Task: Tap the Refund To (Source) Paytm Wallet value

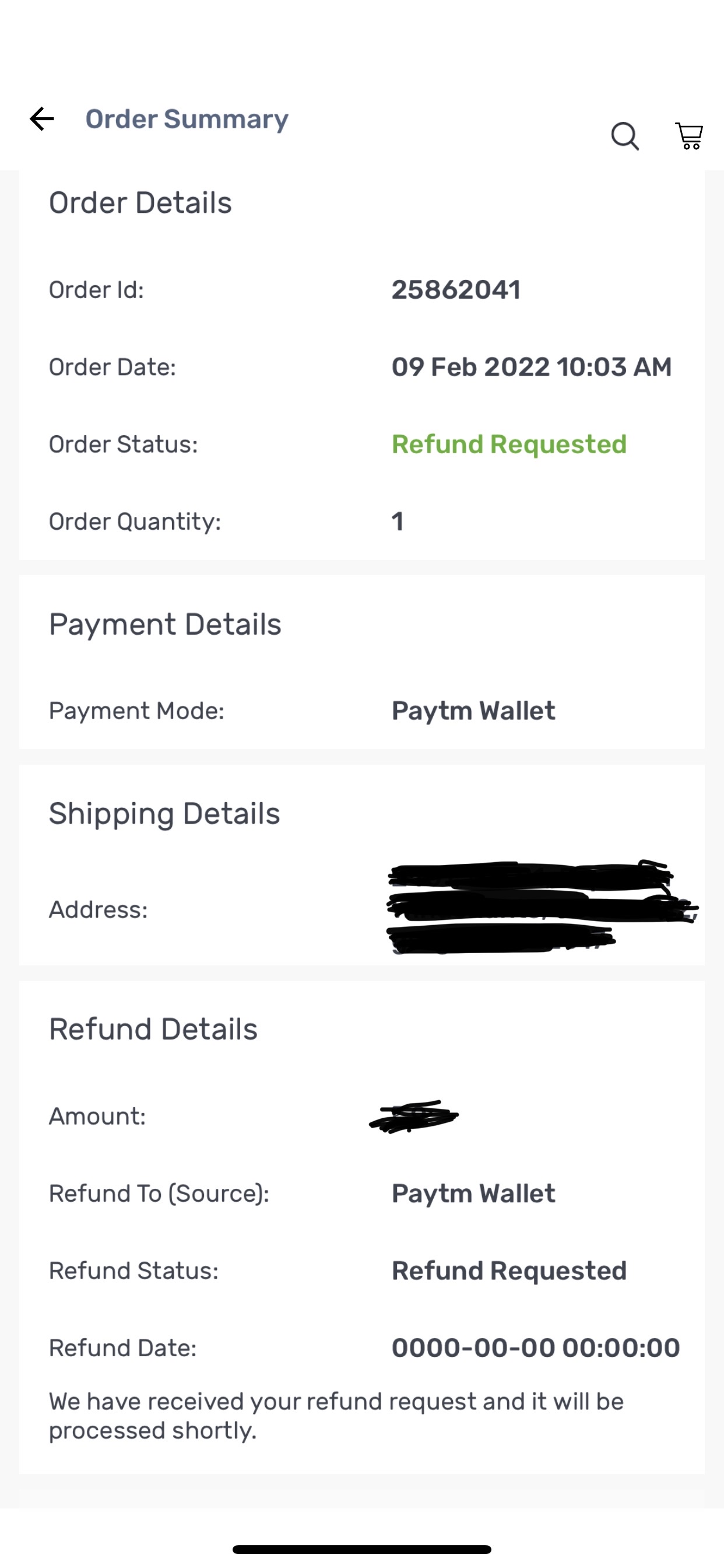Action: pyautogui.click(x=473, y=1193)
